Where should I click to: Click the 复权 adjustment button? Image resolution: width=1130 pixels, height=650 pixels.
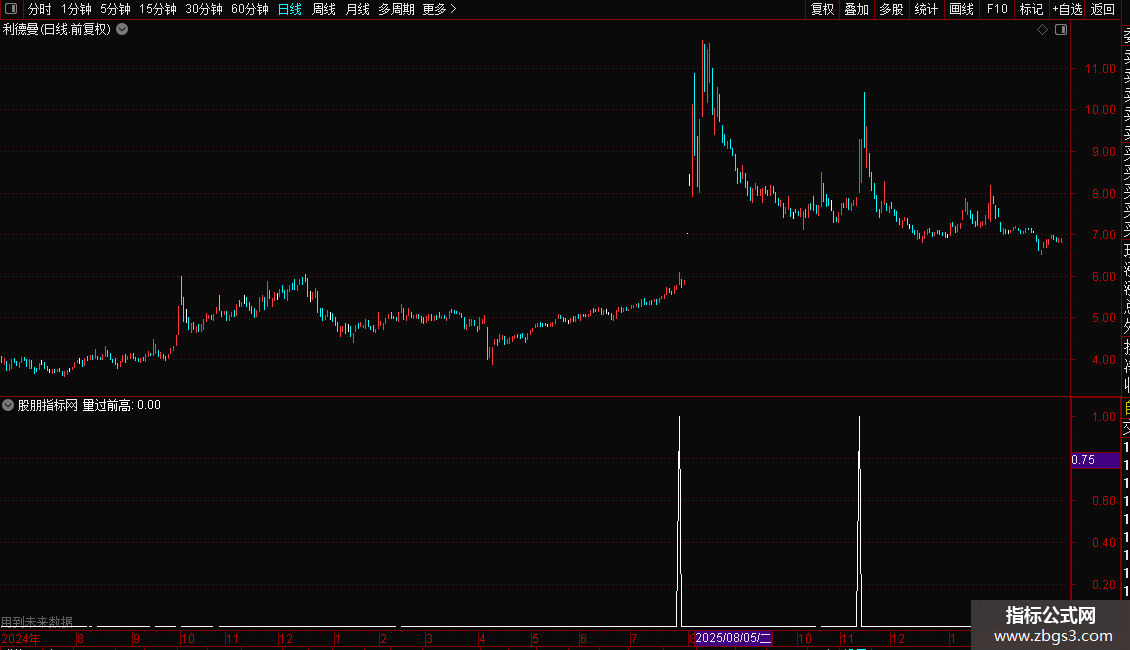822,9
